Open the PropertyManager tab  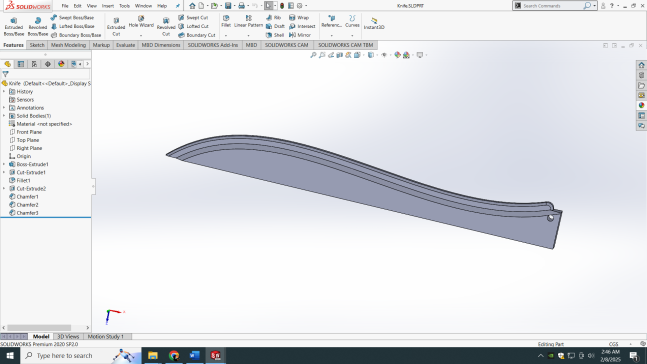pyautogui.click(x=21, y=64)
